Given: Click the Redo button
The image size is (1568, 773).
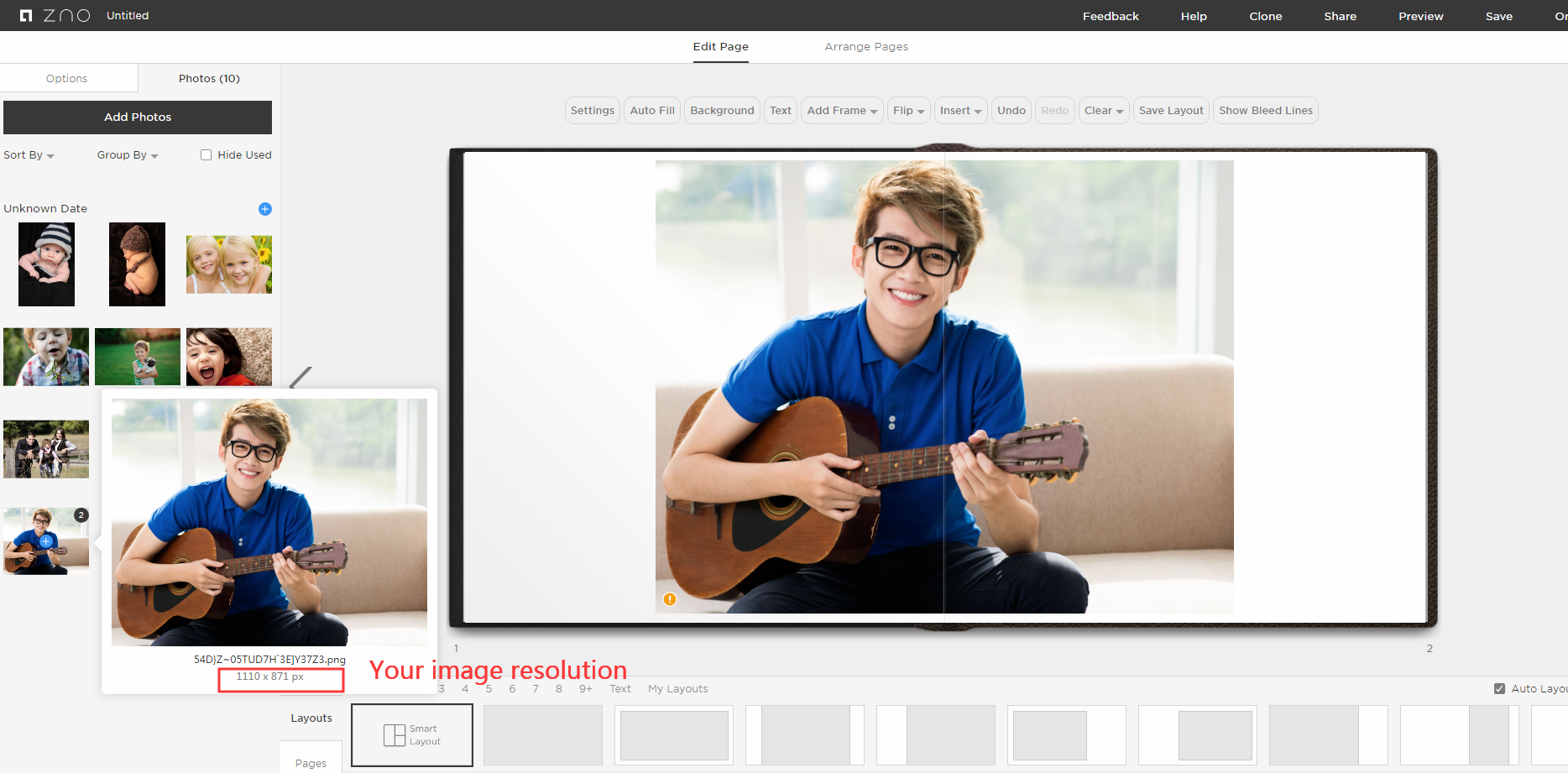Looking at the screenshot, I should tap(1055, 111).
